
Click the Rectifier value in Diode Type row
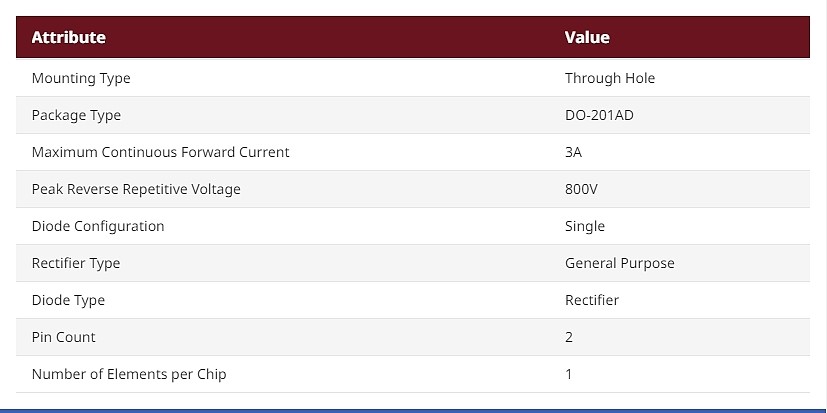[x=592, y=300]
